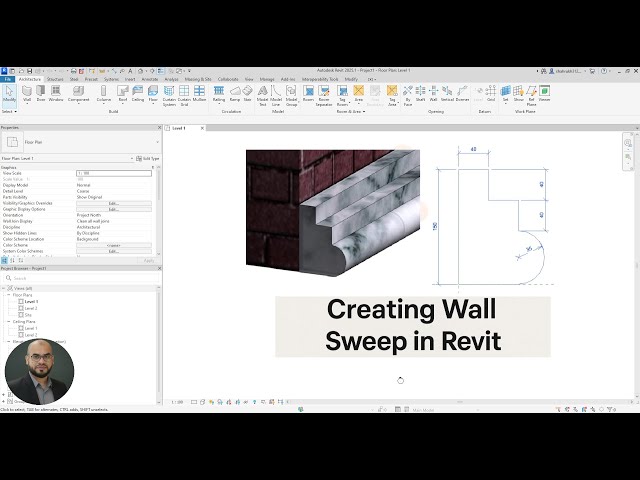
Task: Select the Curtain Grid tool
Action: click(x=184, y=96)
